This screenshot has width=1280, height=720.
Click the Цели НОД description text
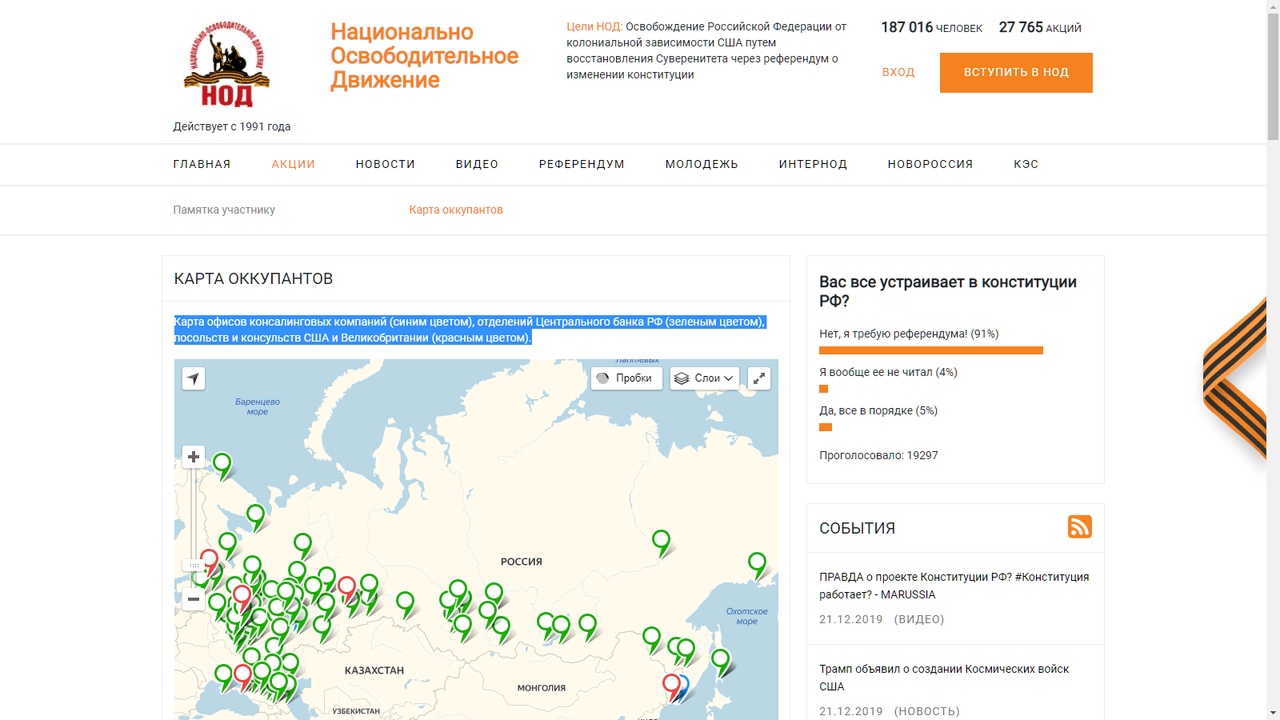[706, 51]
